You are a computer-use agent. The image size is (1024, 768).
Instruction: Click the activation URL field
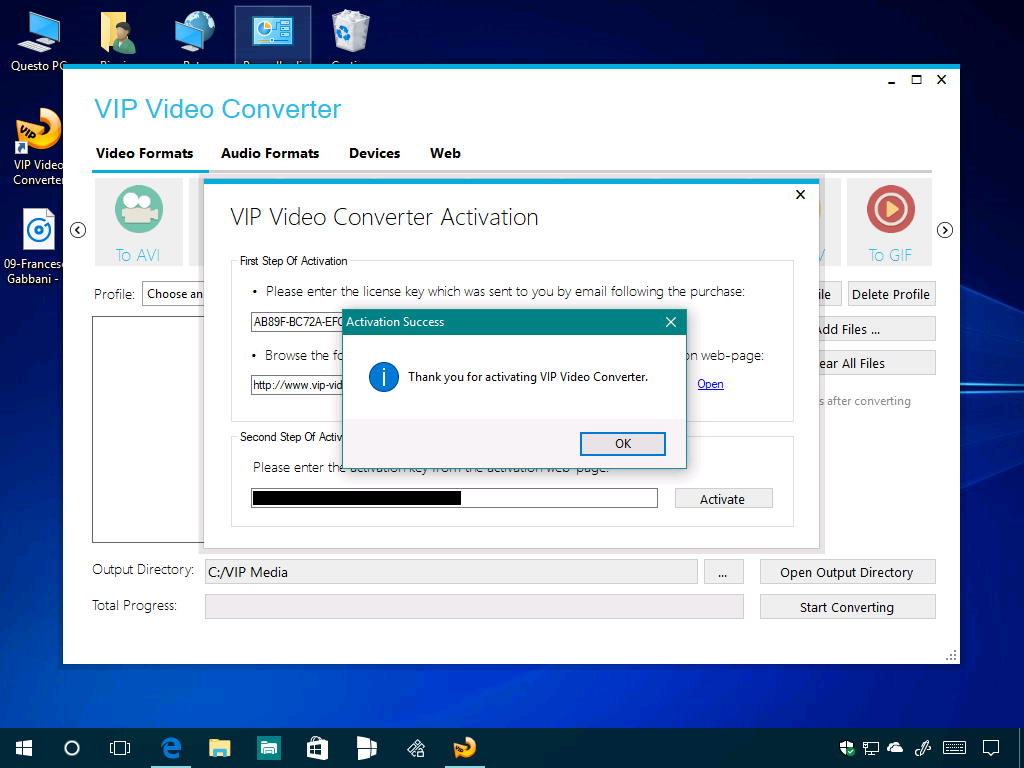click(297, 385)
